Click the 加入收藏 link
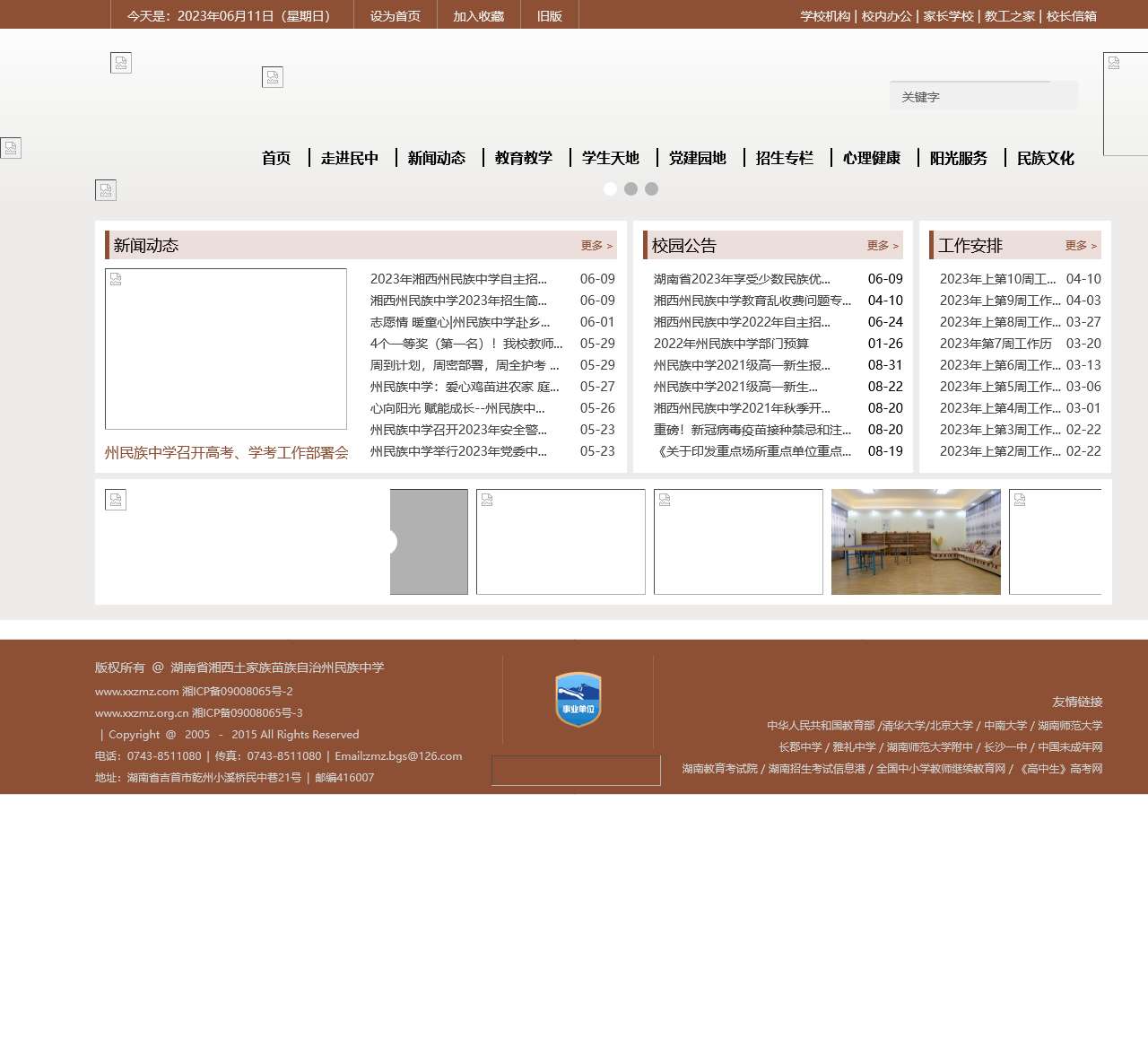The width and height of the screenshot is (1148, 1047). pos(478,16)
